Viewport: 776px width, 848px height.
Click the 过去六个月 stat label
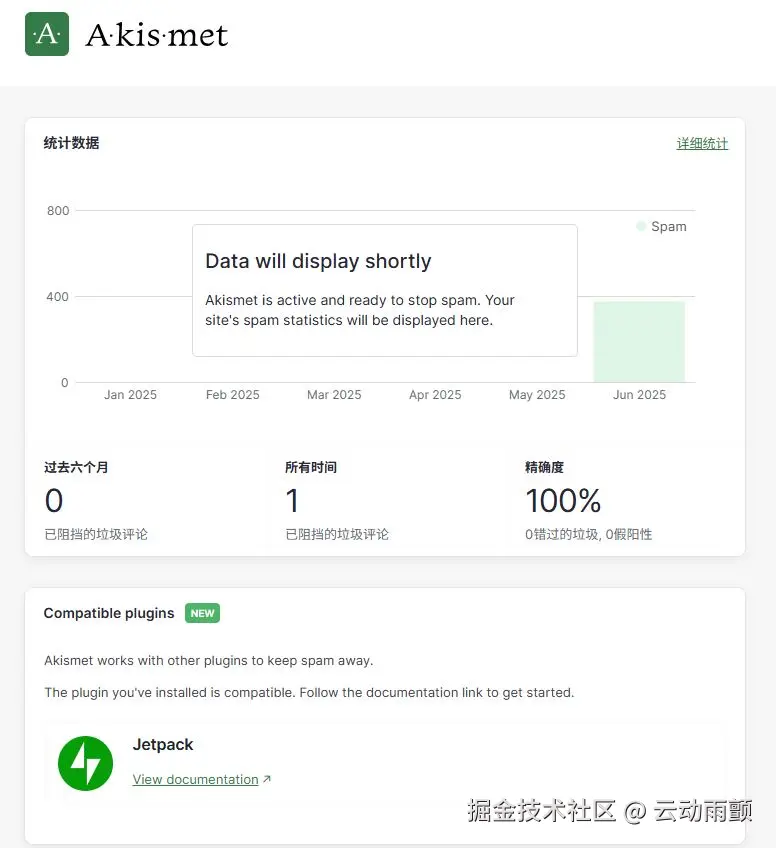[x=76, y=467]
